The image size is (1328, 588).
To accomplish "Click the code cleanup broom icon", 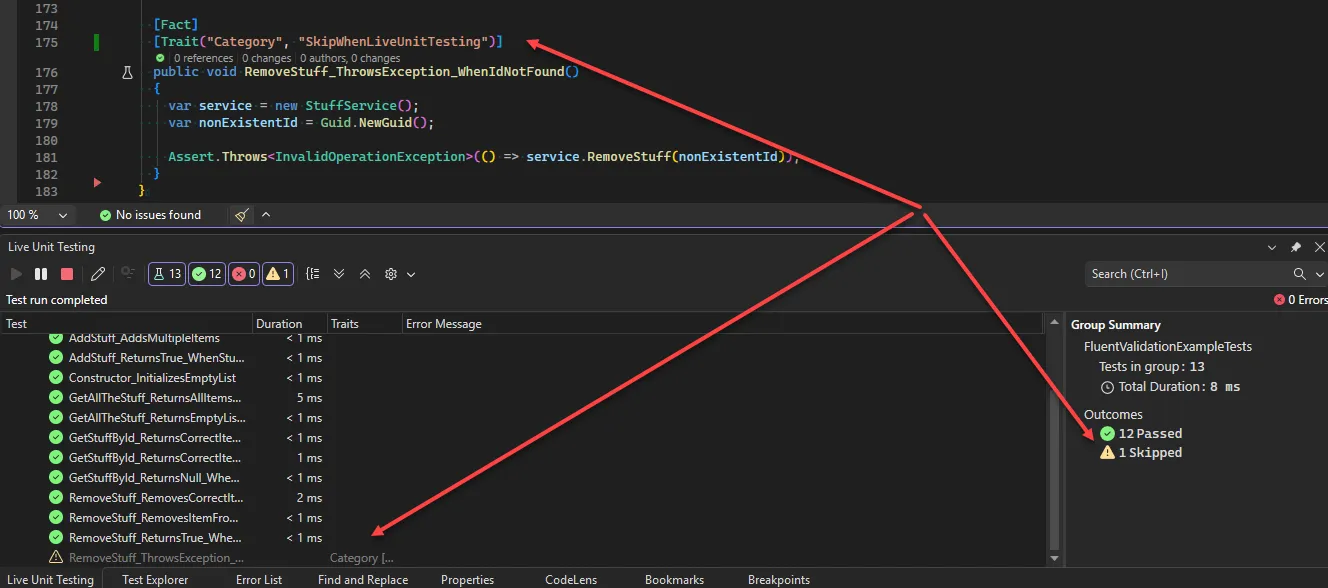I will (x=240, y=214).
